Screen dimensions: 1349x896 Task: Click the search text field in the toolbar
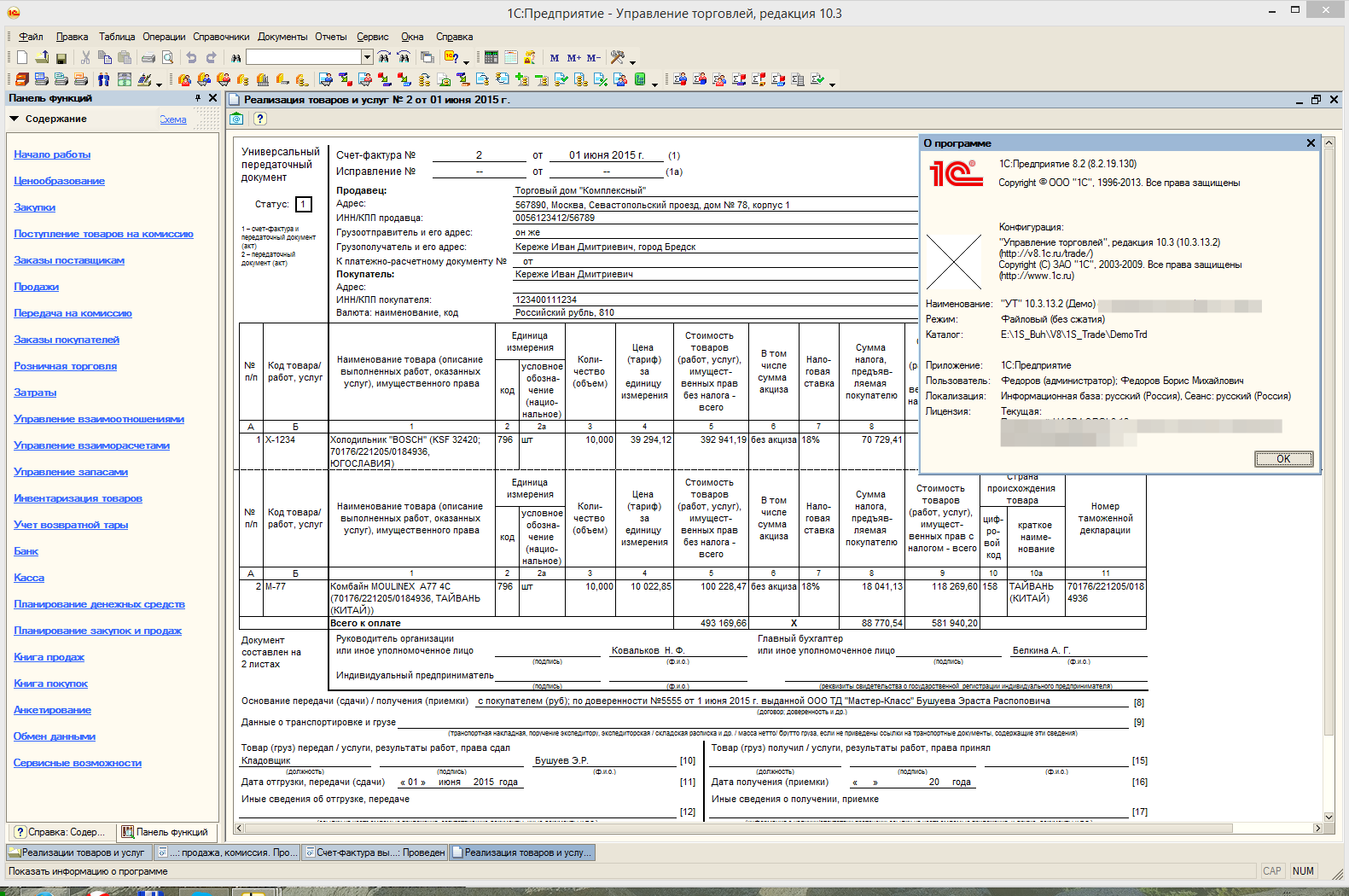tap(304, 57)
